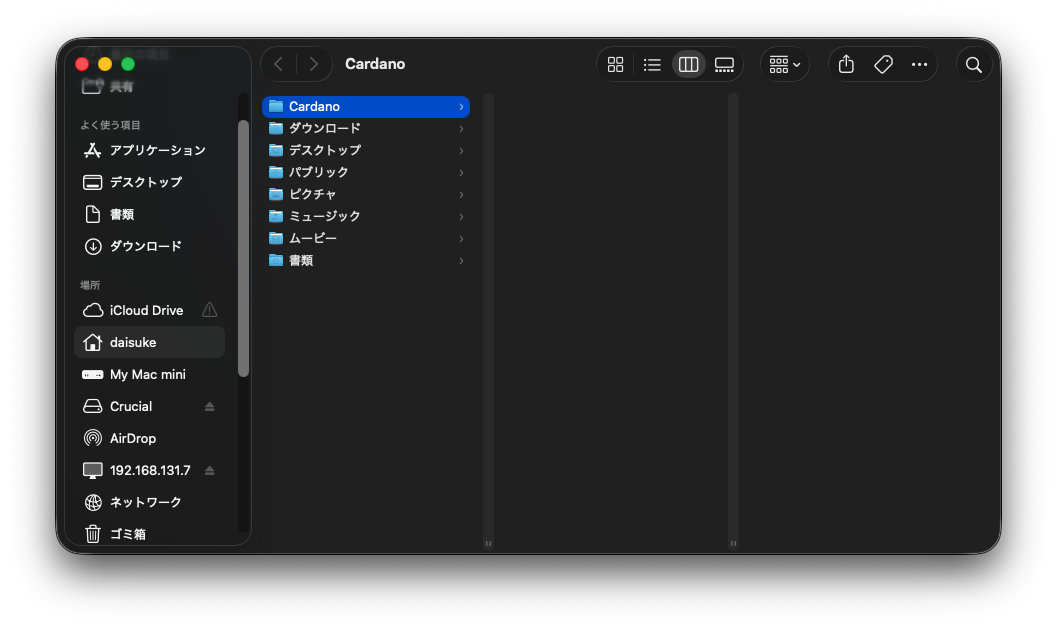
Task: Select the column view toggle
Action: (688, 64)
